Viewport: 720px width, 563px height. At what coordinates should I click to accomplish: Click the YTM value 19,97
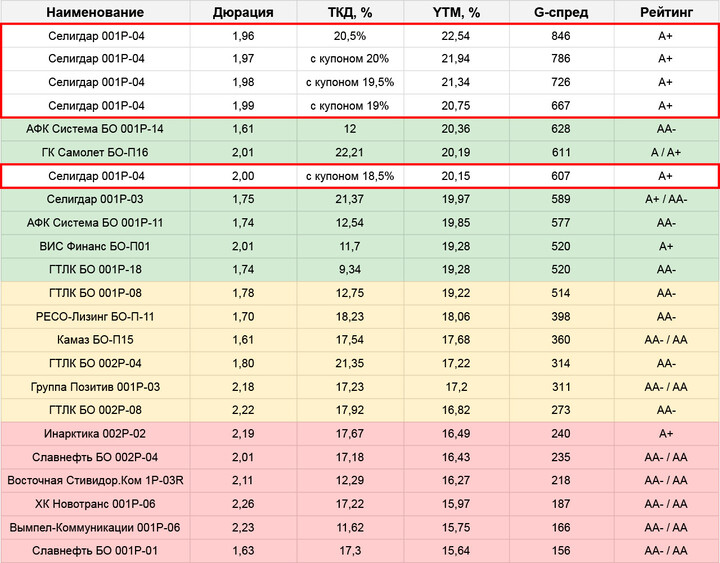click(x=456, y=199)
